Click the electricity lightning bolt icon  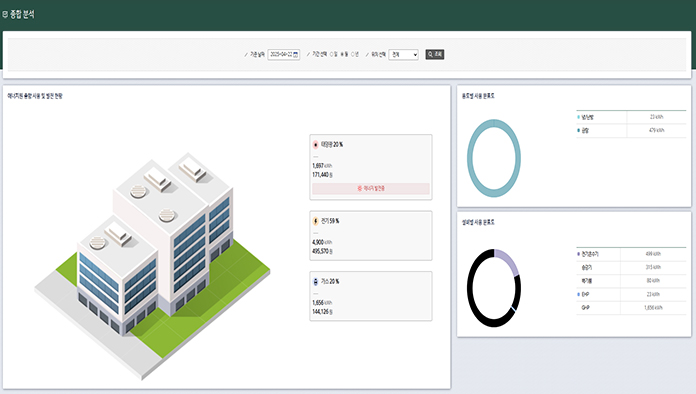tap(316, 221)
